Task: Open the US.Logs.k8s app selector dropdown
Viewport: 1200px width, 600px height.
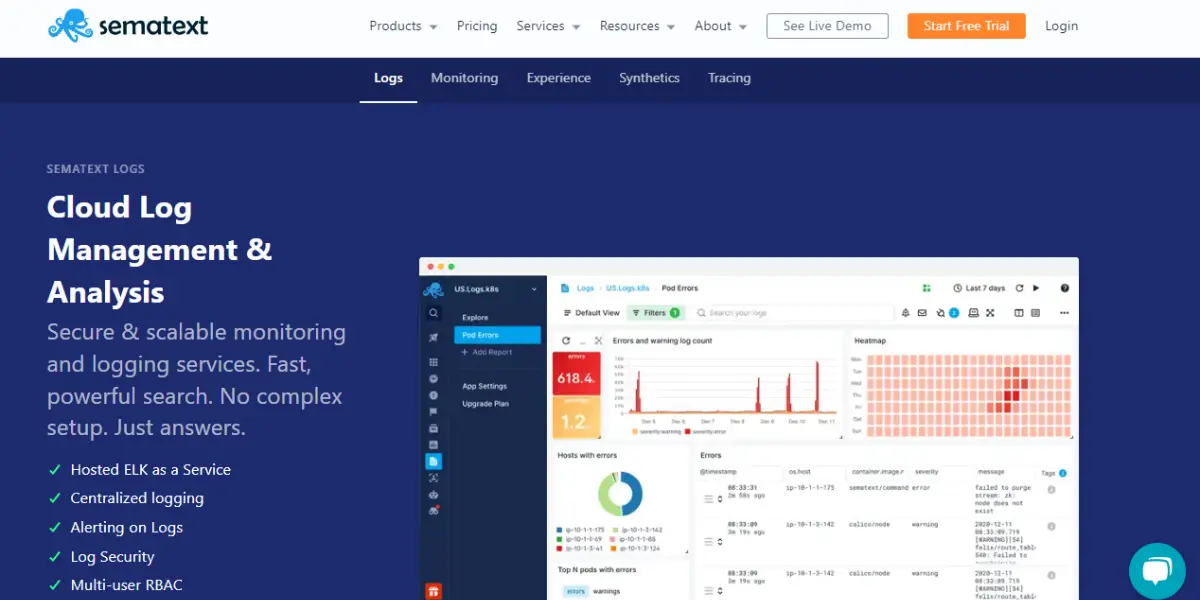Action: tap(496, 289)
